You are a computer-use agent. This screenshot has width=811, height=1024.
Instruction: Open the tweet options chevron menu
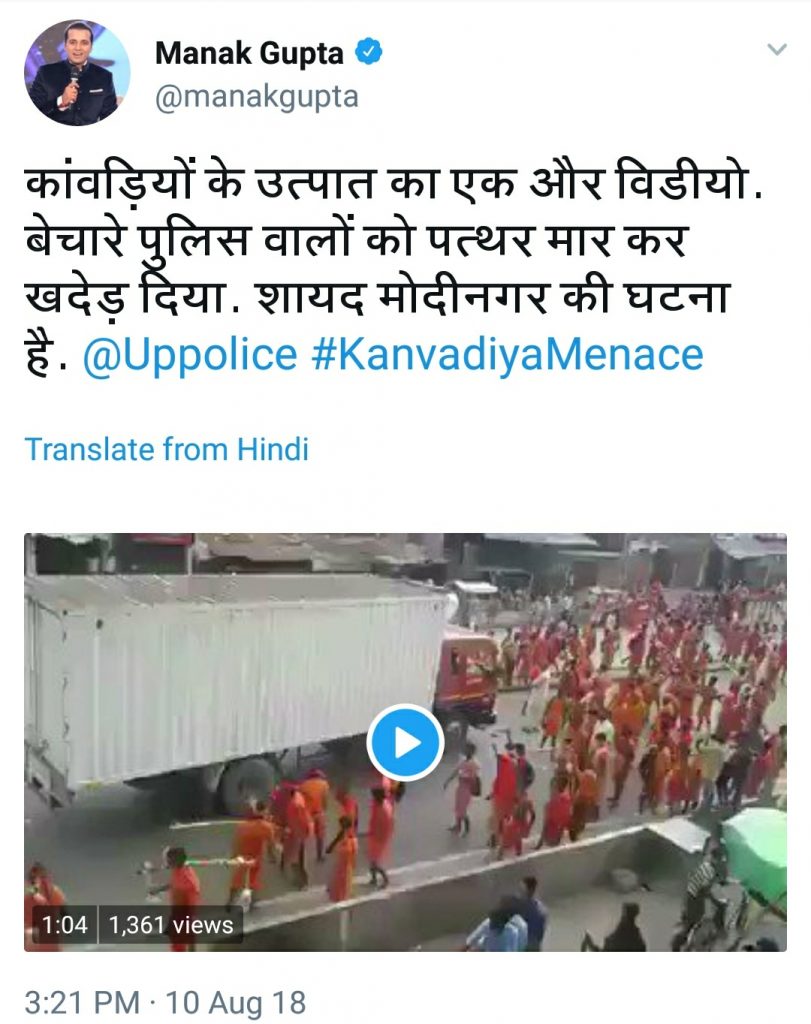click(x=776, y=50)
